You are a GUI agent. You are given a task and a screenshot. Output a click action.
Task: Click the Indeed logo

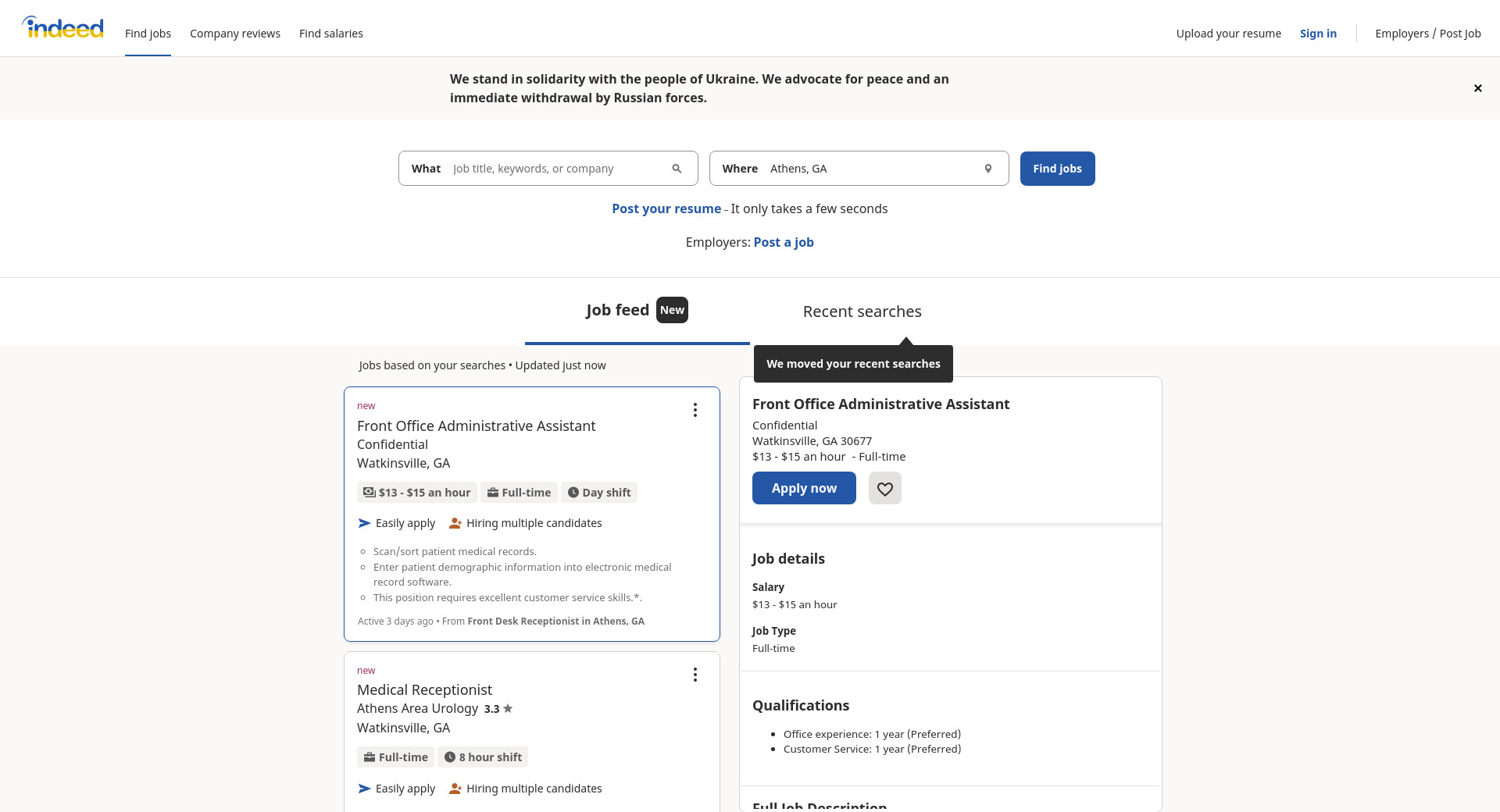click(x=63, y=28)
